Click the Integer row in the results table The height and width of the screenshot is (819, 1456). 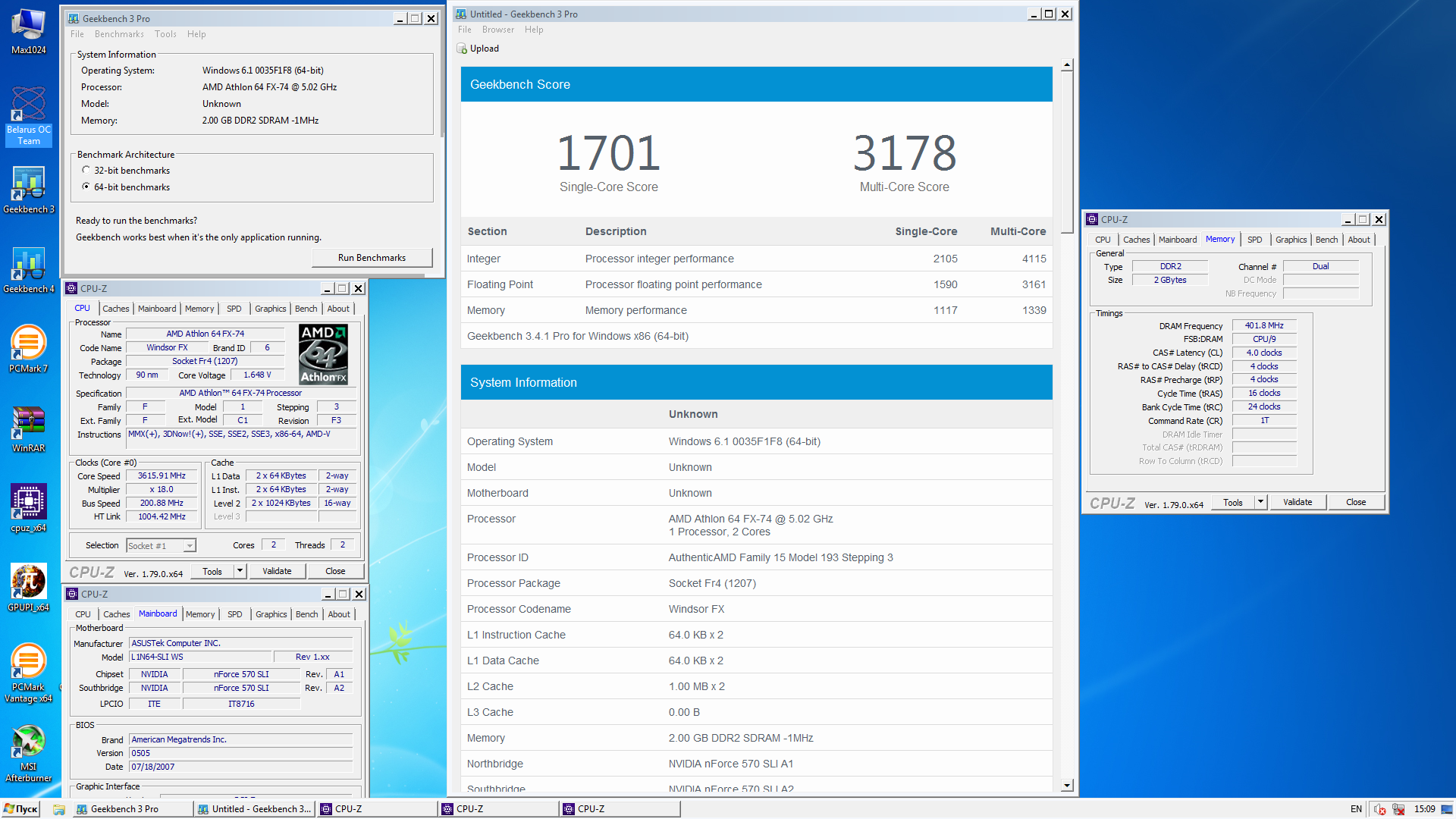click(756, 259)
